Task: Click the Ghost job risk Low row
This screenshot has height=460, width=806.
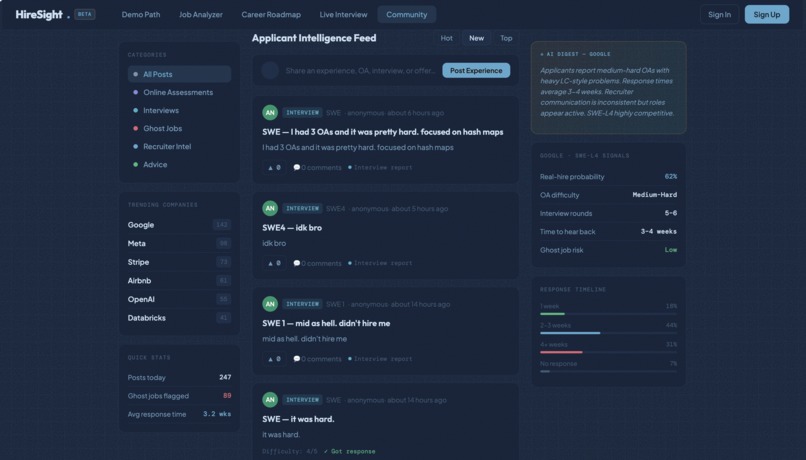Action: [608, 250]
